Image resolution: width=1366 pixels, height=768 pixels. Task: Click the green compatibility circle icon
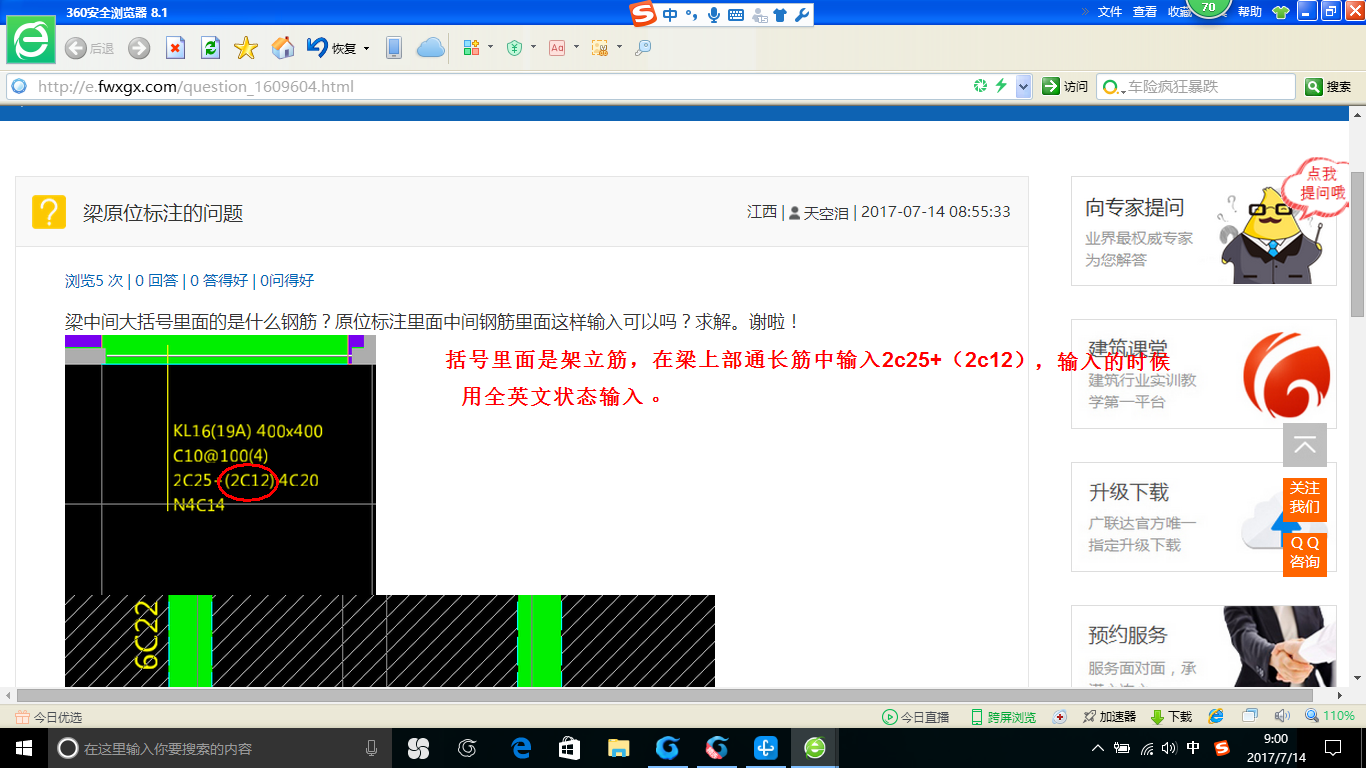point(981,86)
